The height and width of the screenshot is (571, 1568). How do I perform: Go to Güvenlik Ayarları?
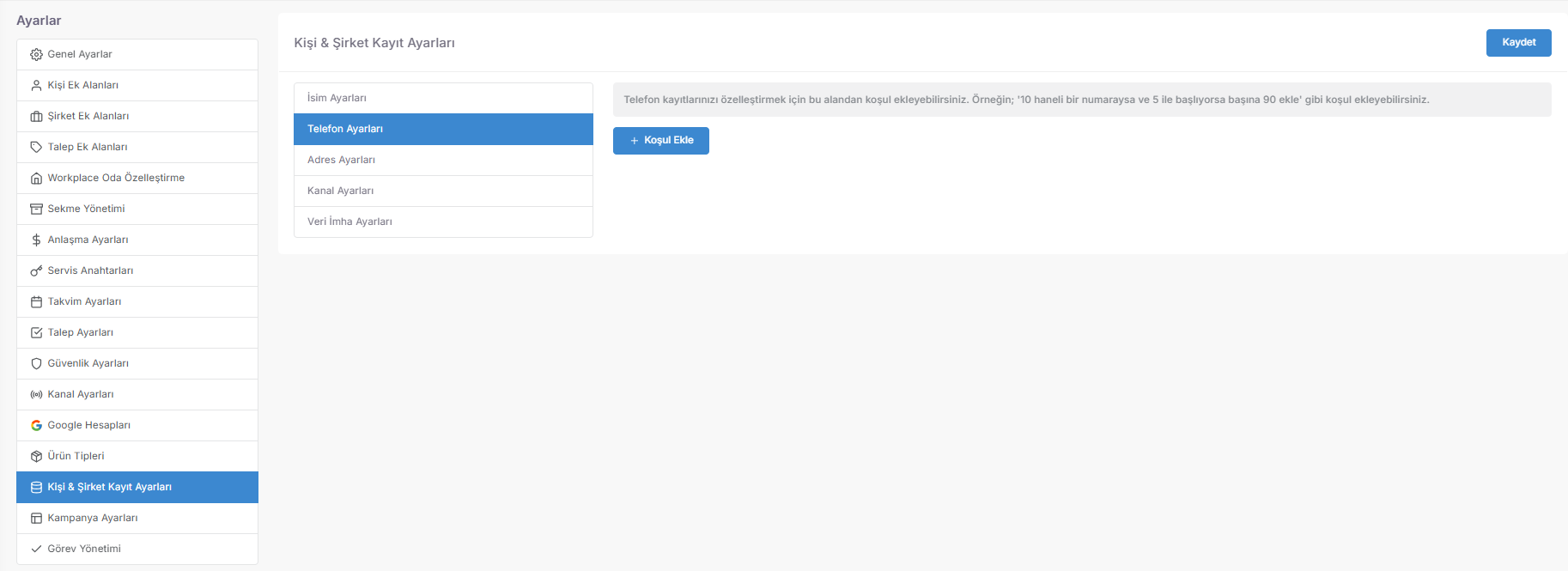click(137, 363)
